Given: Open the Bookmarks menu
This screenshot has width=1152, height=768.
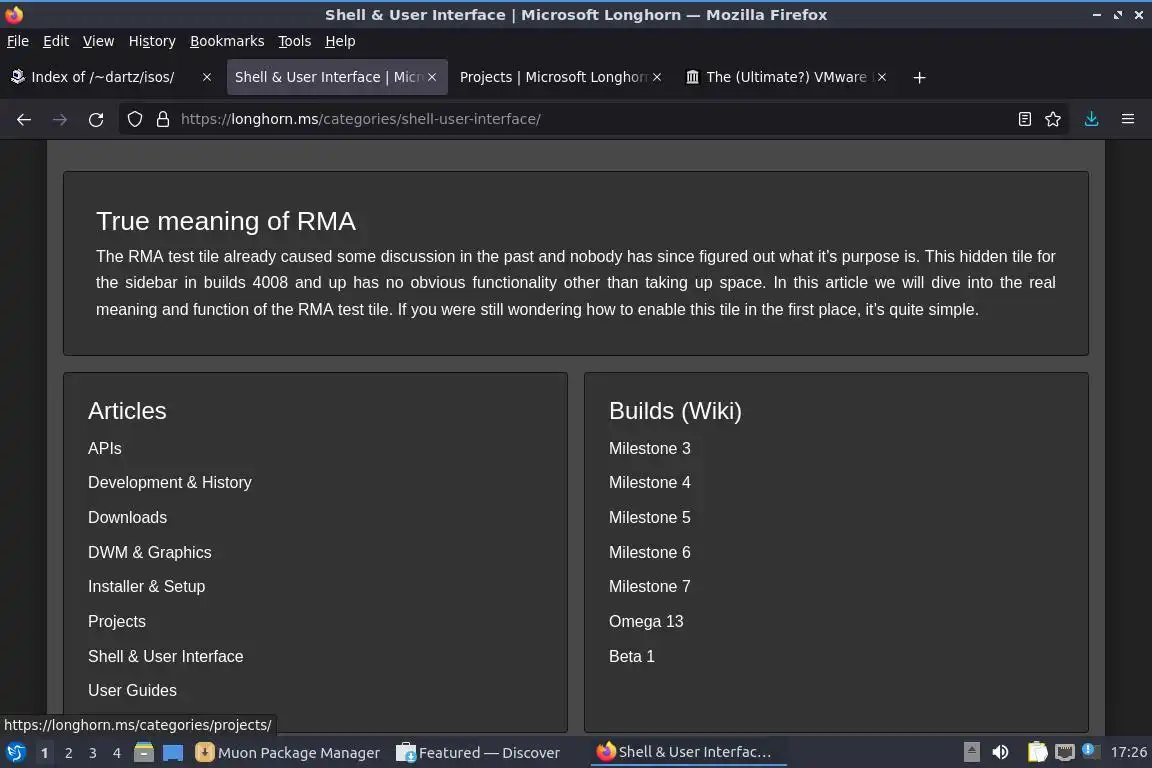Looking at the screenshot, I should coord(227,41).
